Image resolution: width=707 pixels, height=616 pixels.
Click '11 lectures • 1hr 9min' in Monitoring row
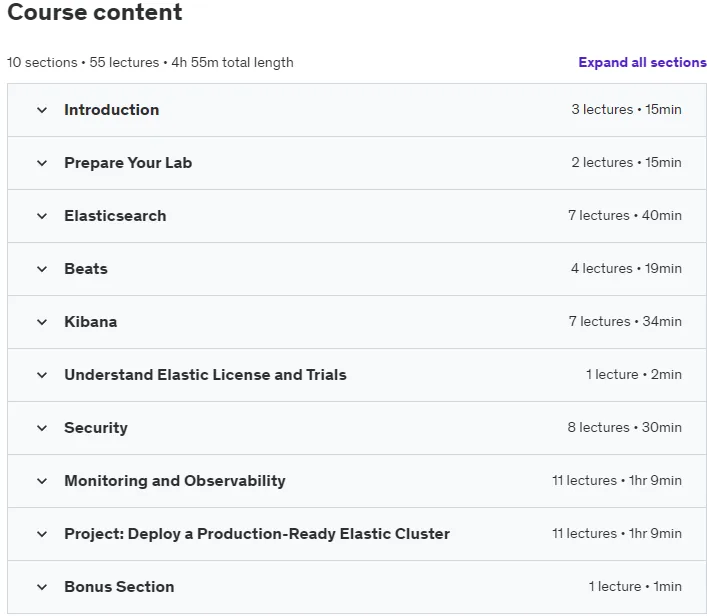point(617,481)
